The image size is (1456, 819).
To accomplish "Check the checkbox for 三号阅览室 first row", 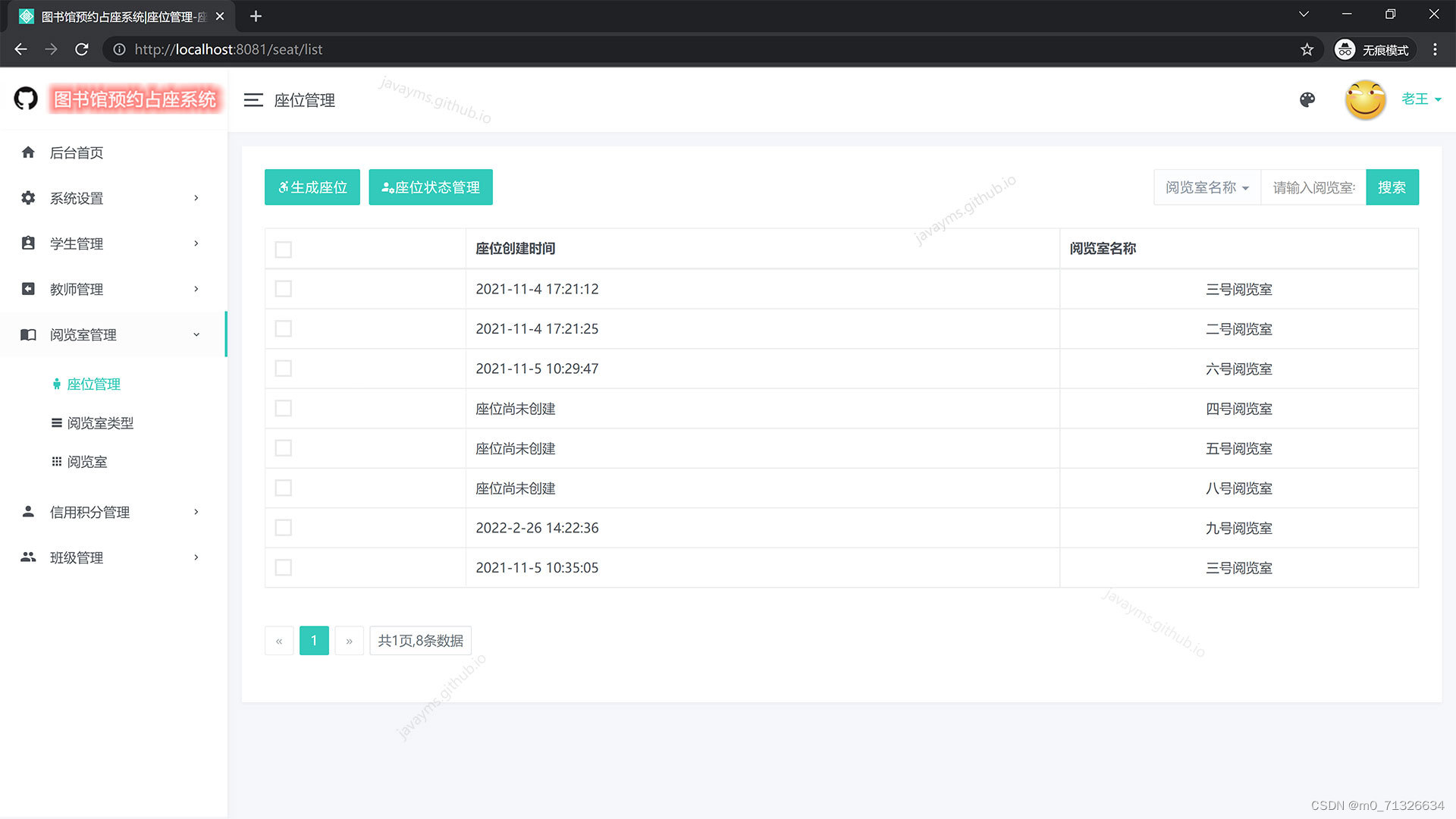I will (x=283, y=288).
